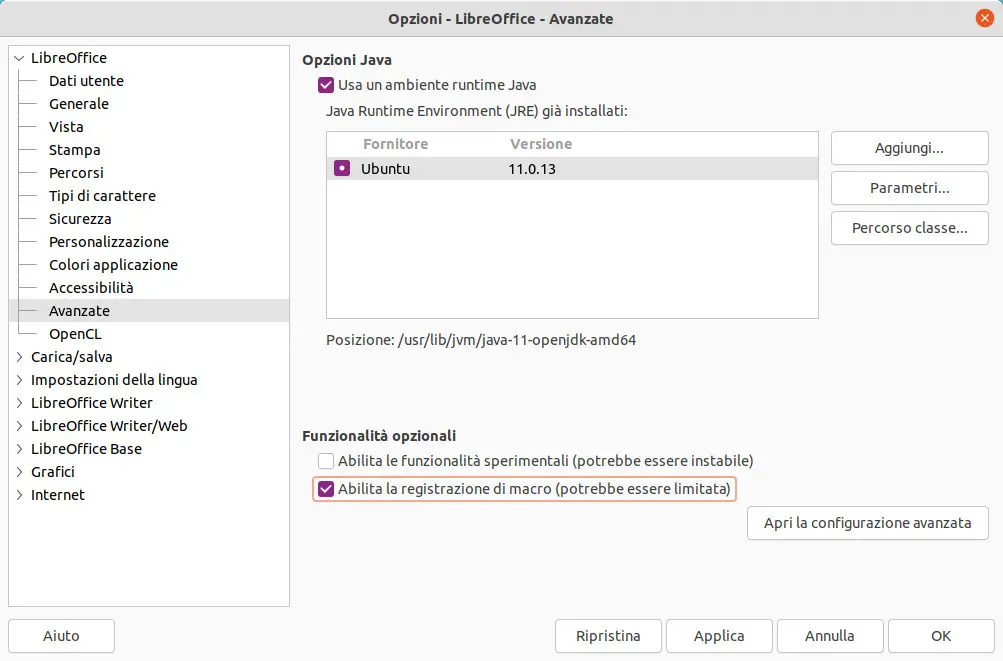Select Personalizzazione in the tree
Image resolution: width=1003 pixels, height=661 pixels.
pyautogui.click(x=109, y=242)
